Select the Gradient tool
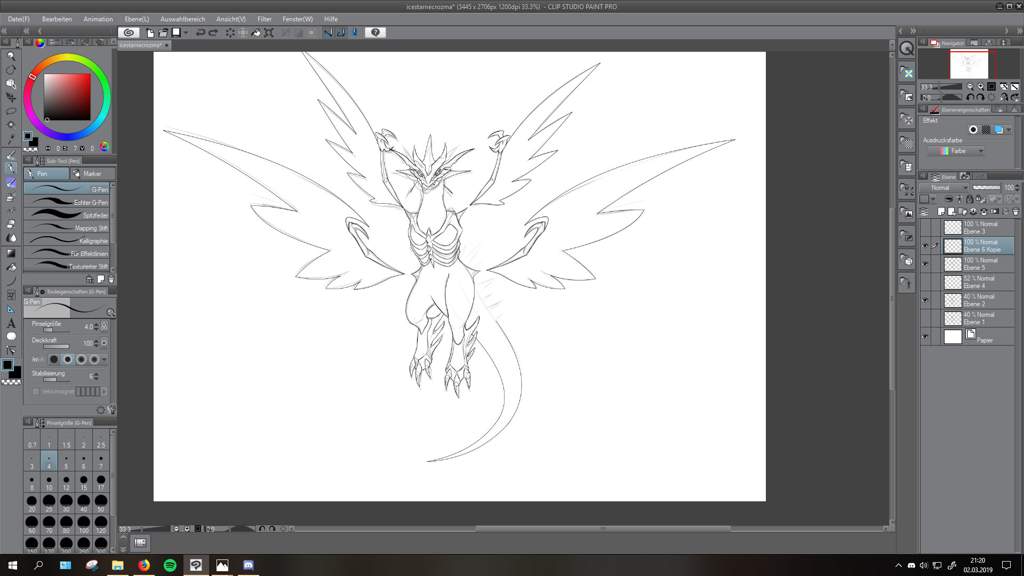Viewport: 1024px width, 576px height. tap(11, 253)
